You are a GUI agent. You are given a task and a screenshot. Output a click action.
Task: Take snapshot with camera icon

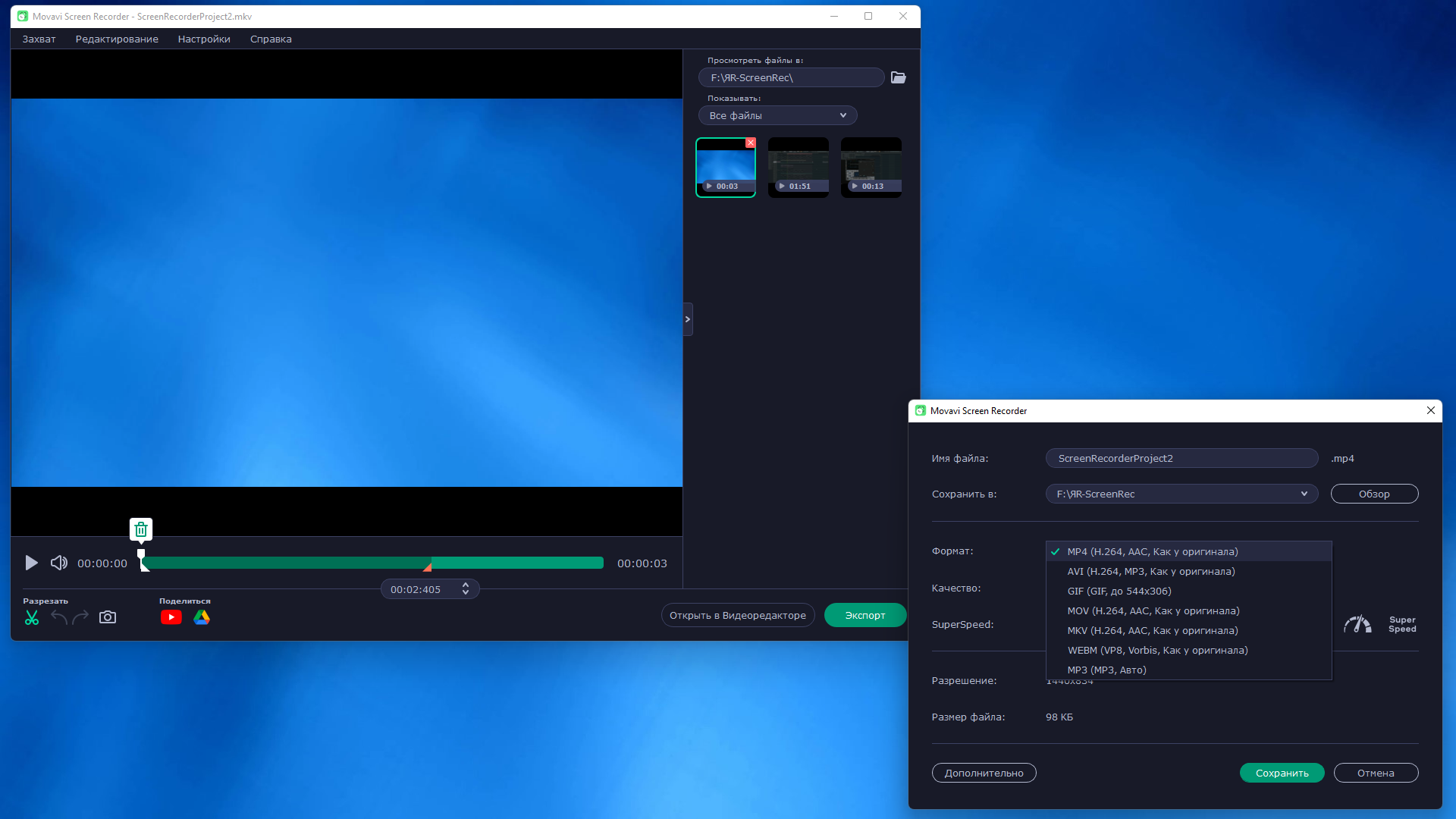(x=108, y=617)
